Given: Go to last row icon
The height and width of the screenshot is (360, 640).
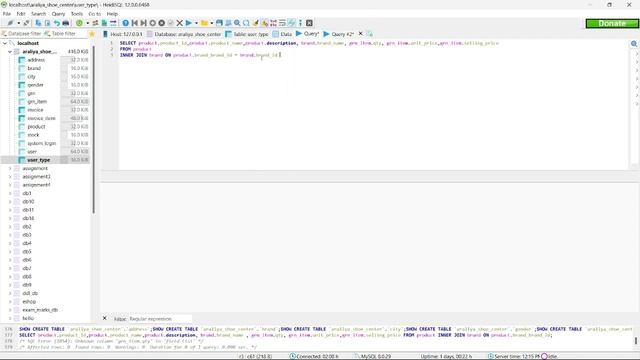Looking at the screenshot, I should (x=144, y=23).
